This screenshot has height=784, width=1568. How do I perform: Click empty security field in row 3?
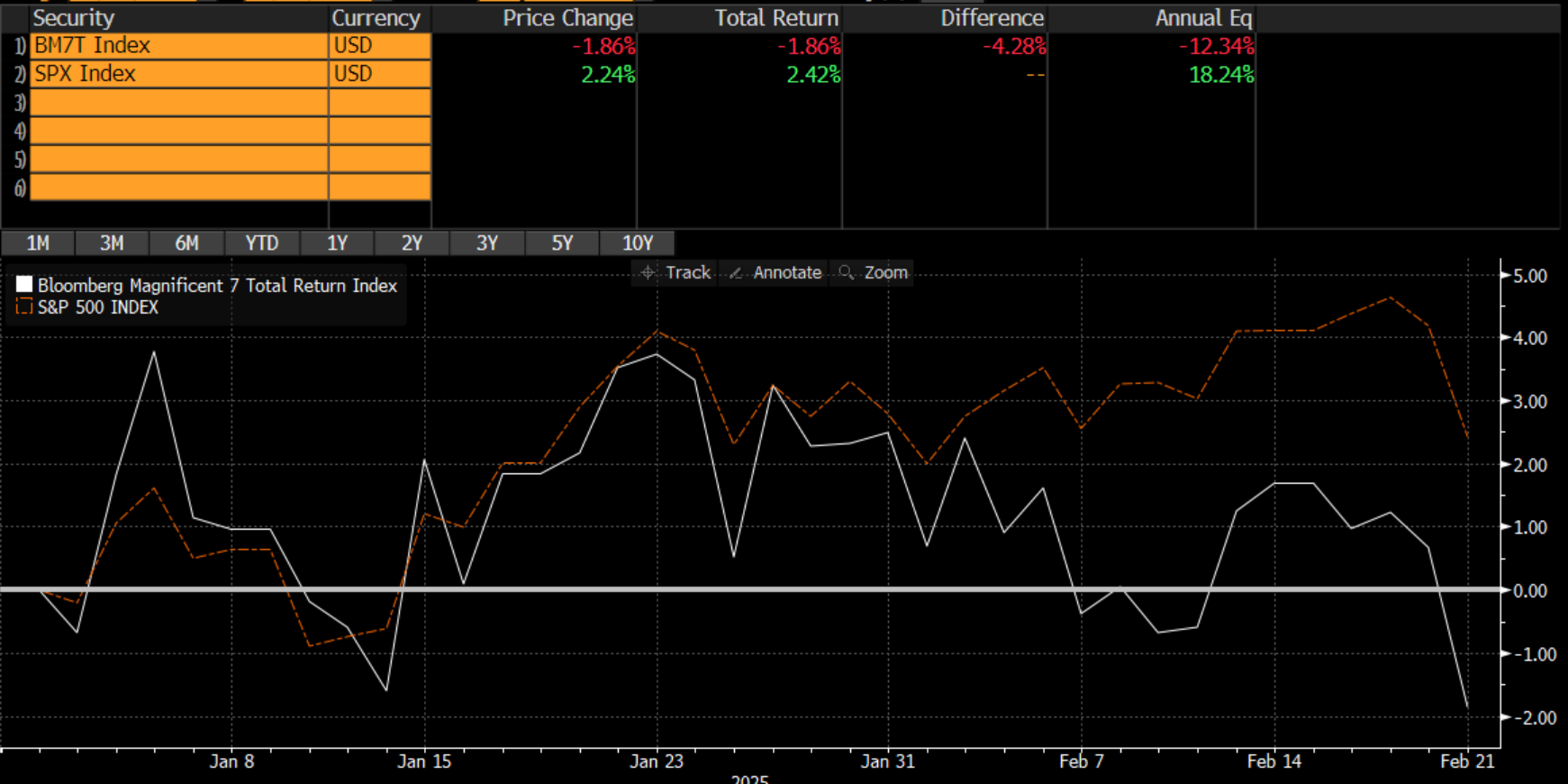178,103
